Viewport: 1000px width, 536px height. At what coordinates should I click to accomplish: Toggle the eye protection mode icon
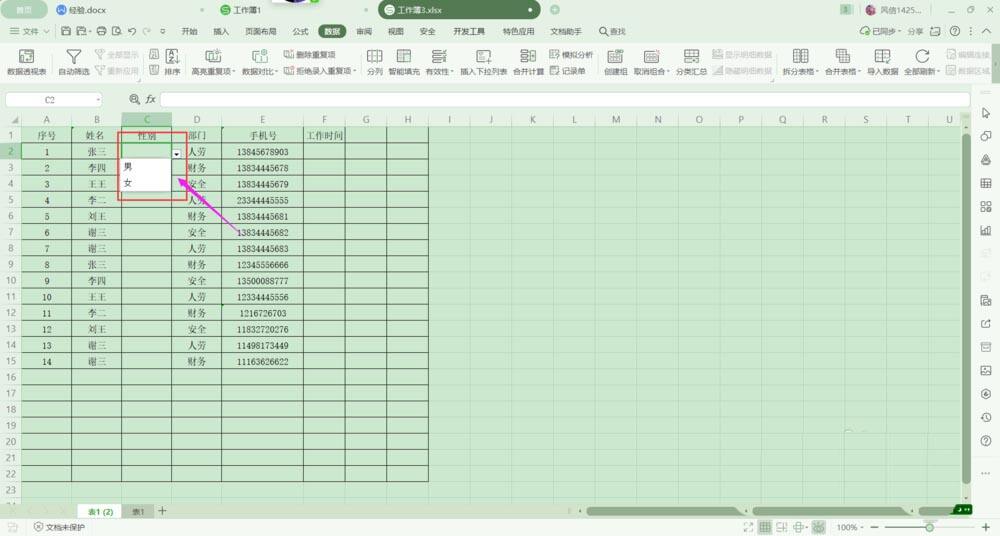click(819, 527)
